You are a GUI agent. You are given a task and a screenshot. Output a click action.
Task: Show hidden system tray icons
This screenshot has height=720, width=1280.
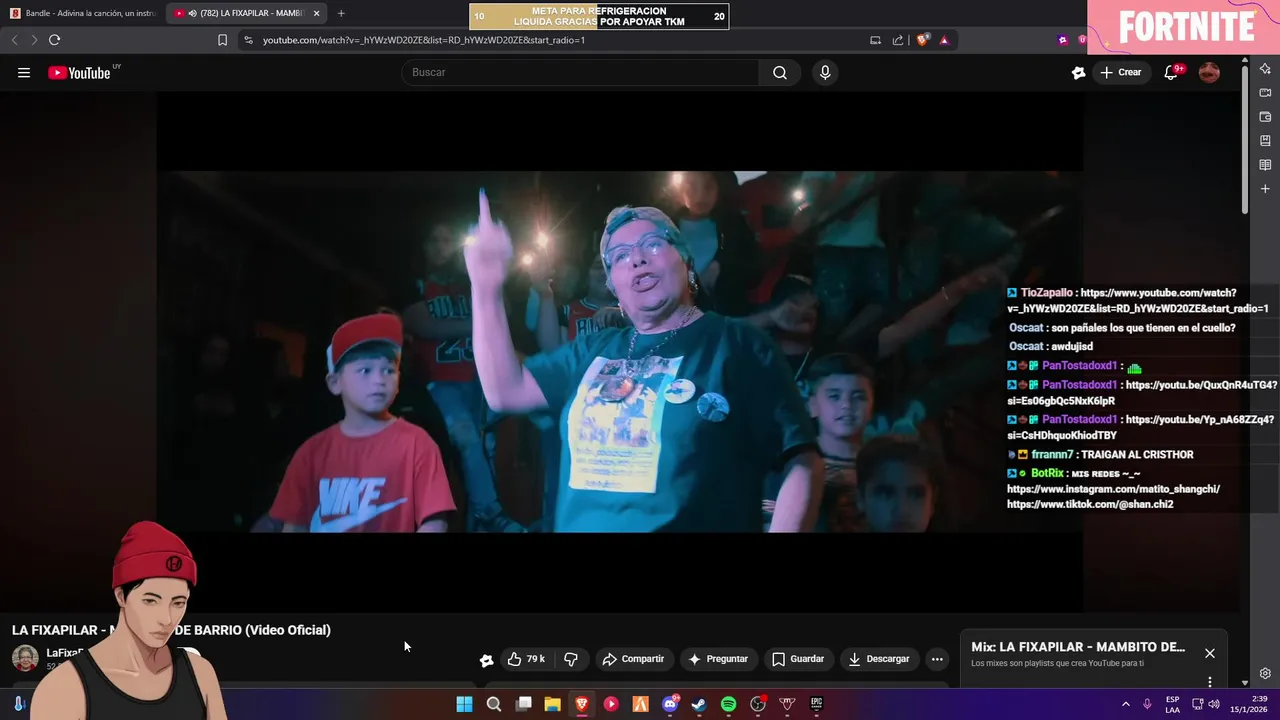pyautogui.click(x=1125, y=704)
